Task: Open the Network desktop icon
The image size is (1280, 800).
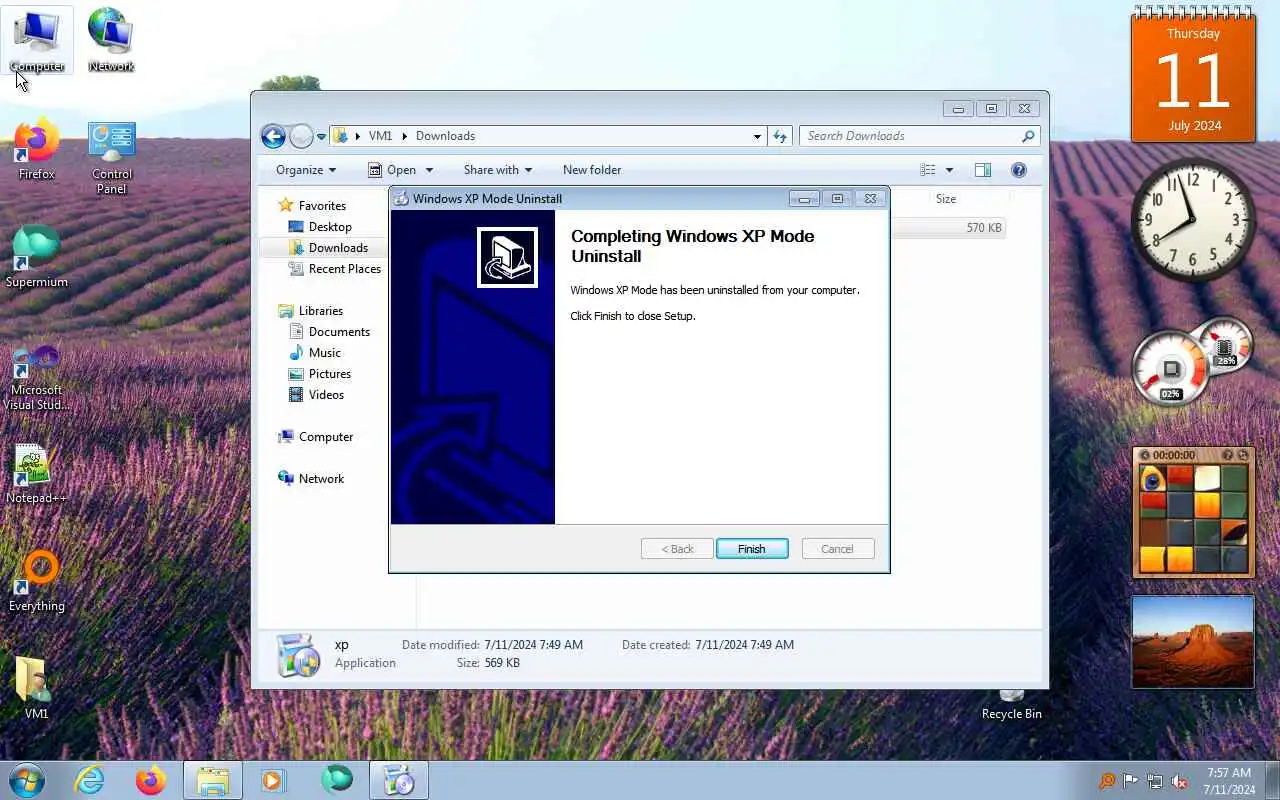Action: [x=111, y=40]
